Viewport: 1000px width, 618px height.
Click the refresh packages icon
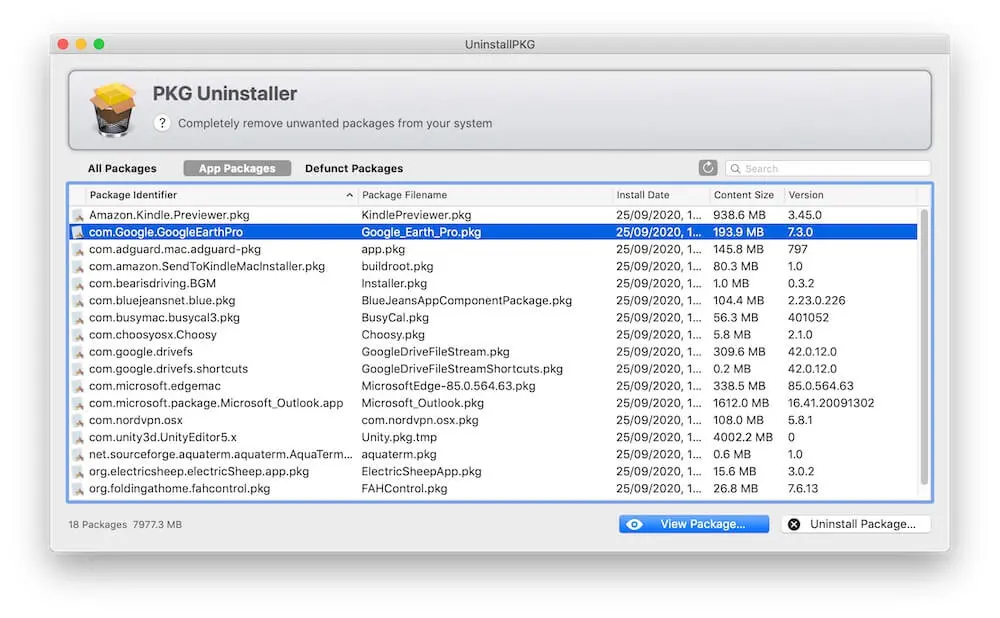click(x=707, y=168)
